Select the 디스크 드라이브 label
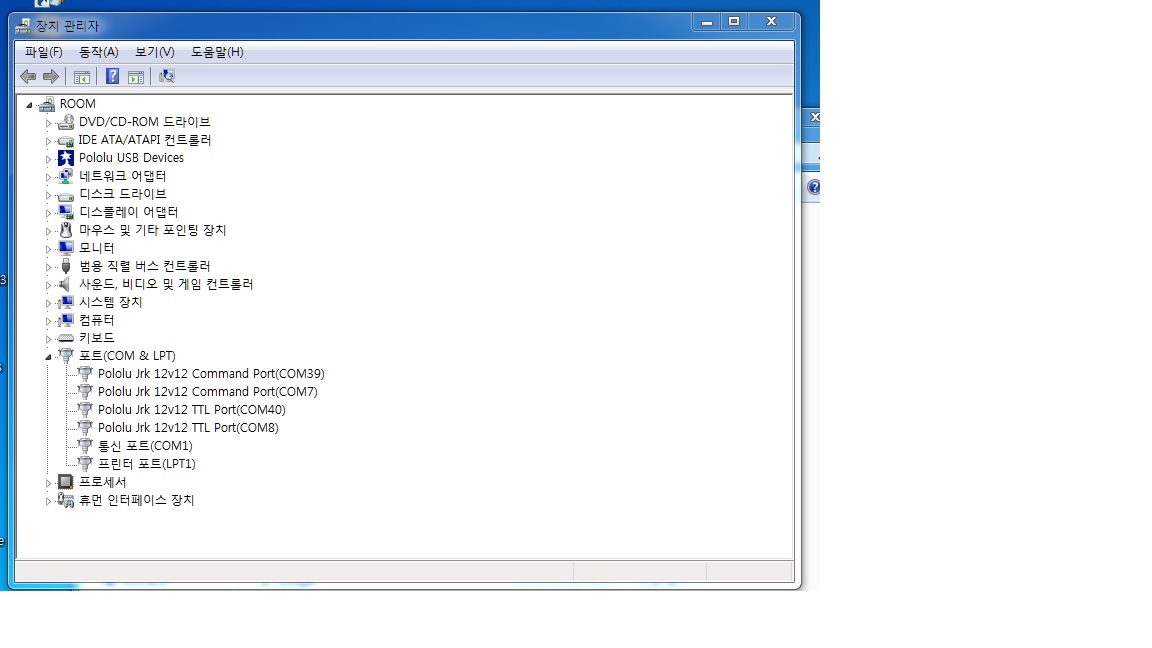Image resolution: width=1152 pixels, height=648 pixels. coord(123,194)
